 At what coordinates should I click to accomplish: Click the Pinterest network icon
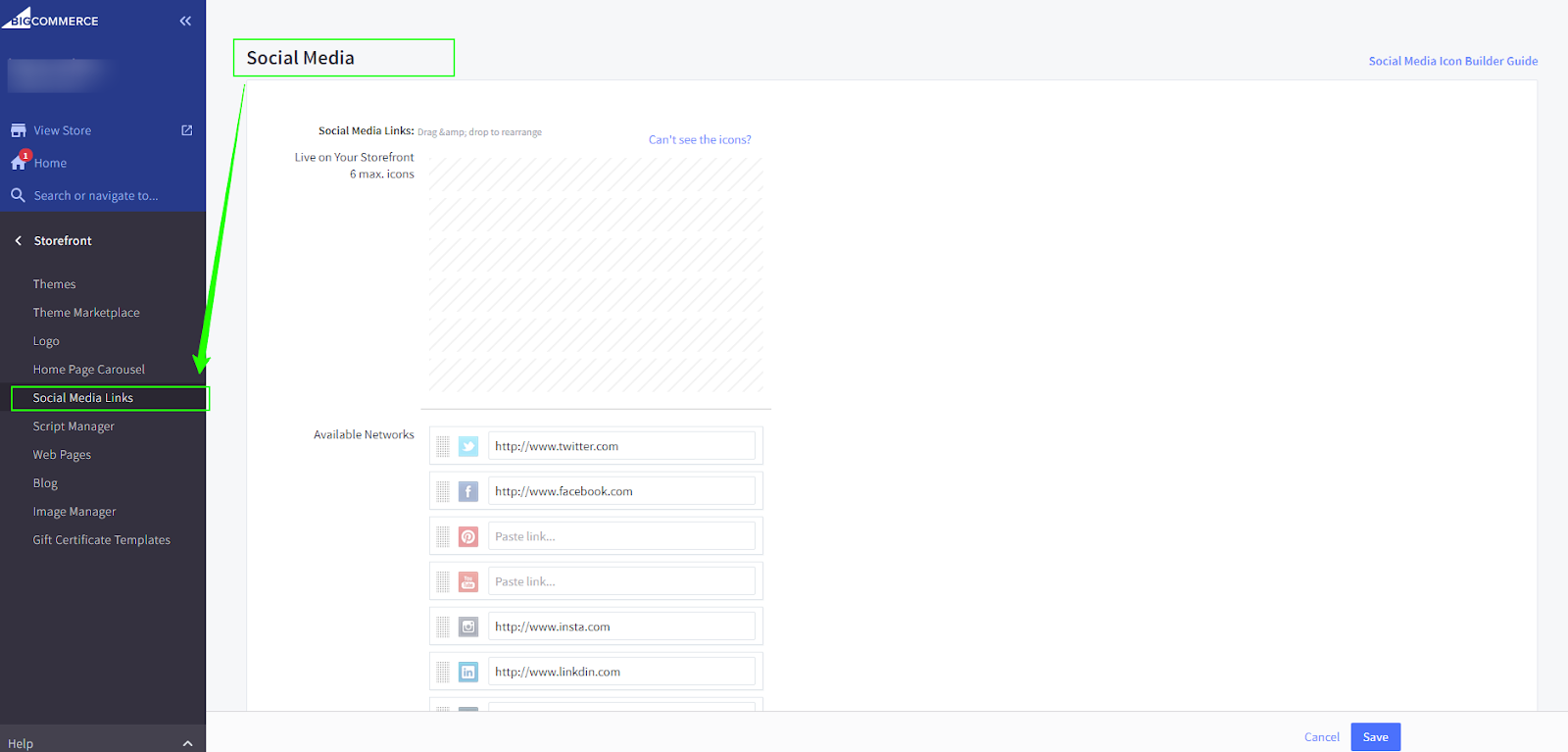468,536
